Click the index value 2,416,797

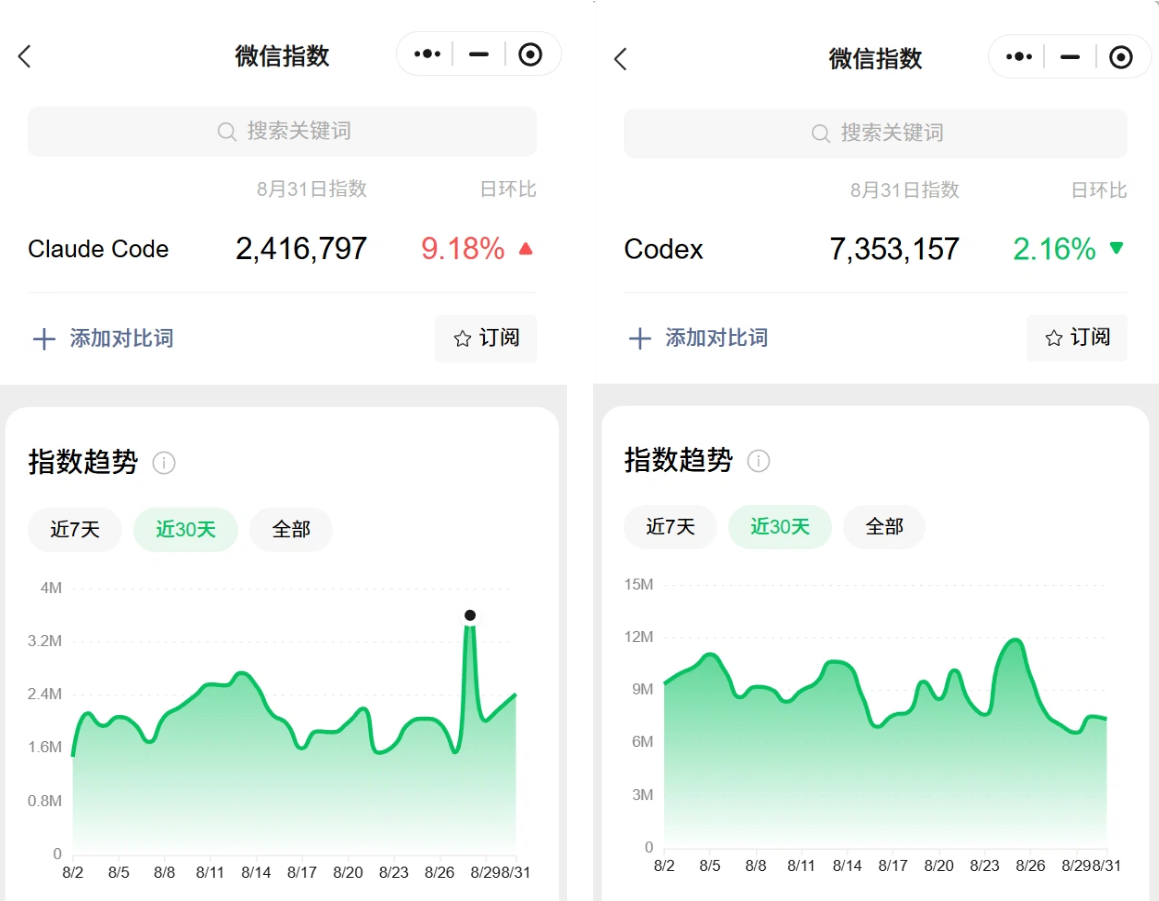[302, 249]
